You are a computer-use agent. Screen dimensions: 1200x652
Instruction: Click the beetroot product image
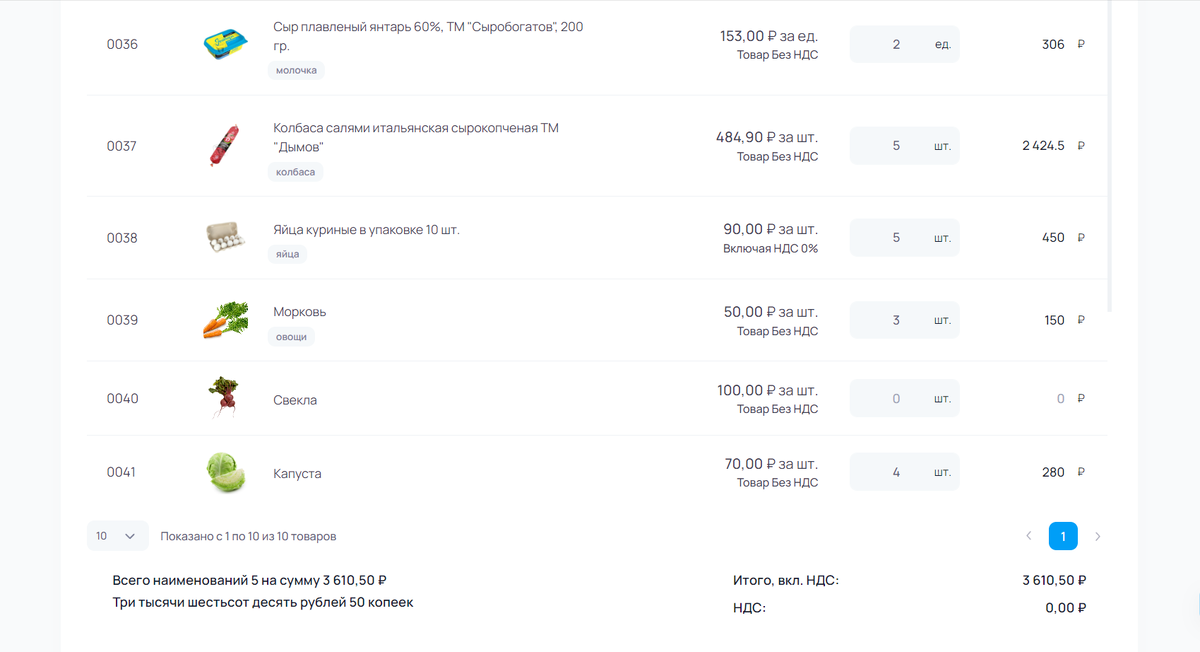click(x=224, y=397)
